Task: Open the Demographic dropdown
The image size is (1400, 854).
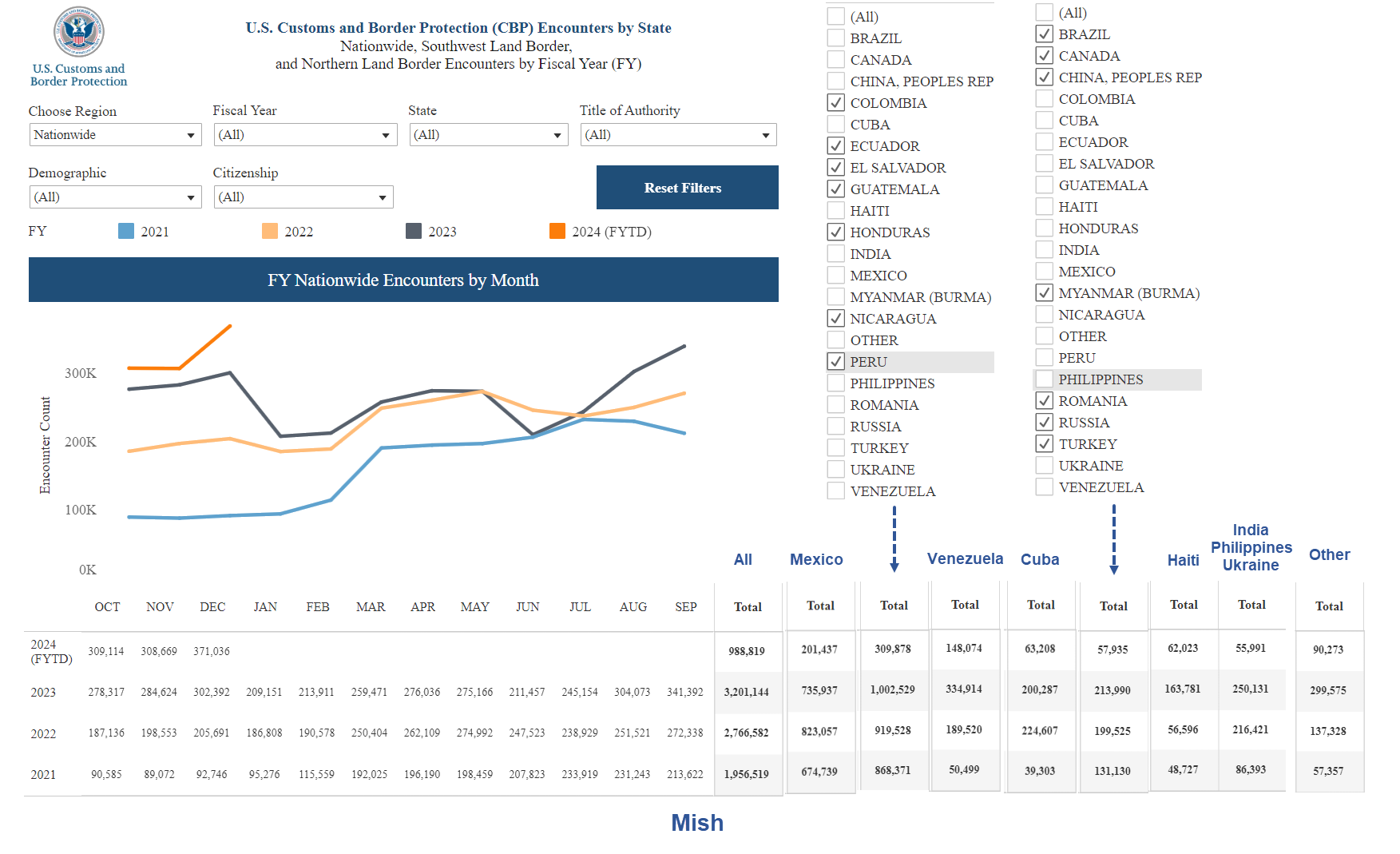Action: 115,197
